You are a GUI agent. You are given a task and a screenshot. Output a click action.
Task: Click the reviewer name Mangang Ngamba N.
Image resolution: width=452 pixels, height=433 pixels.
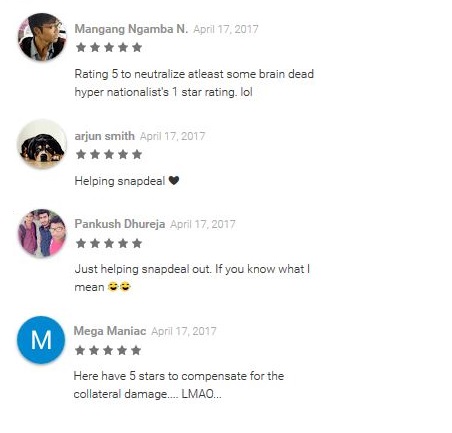point(131,29)
